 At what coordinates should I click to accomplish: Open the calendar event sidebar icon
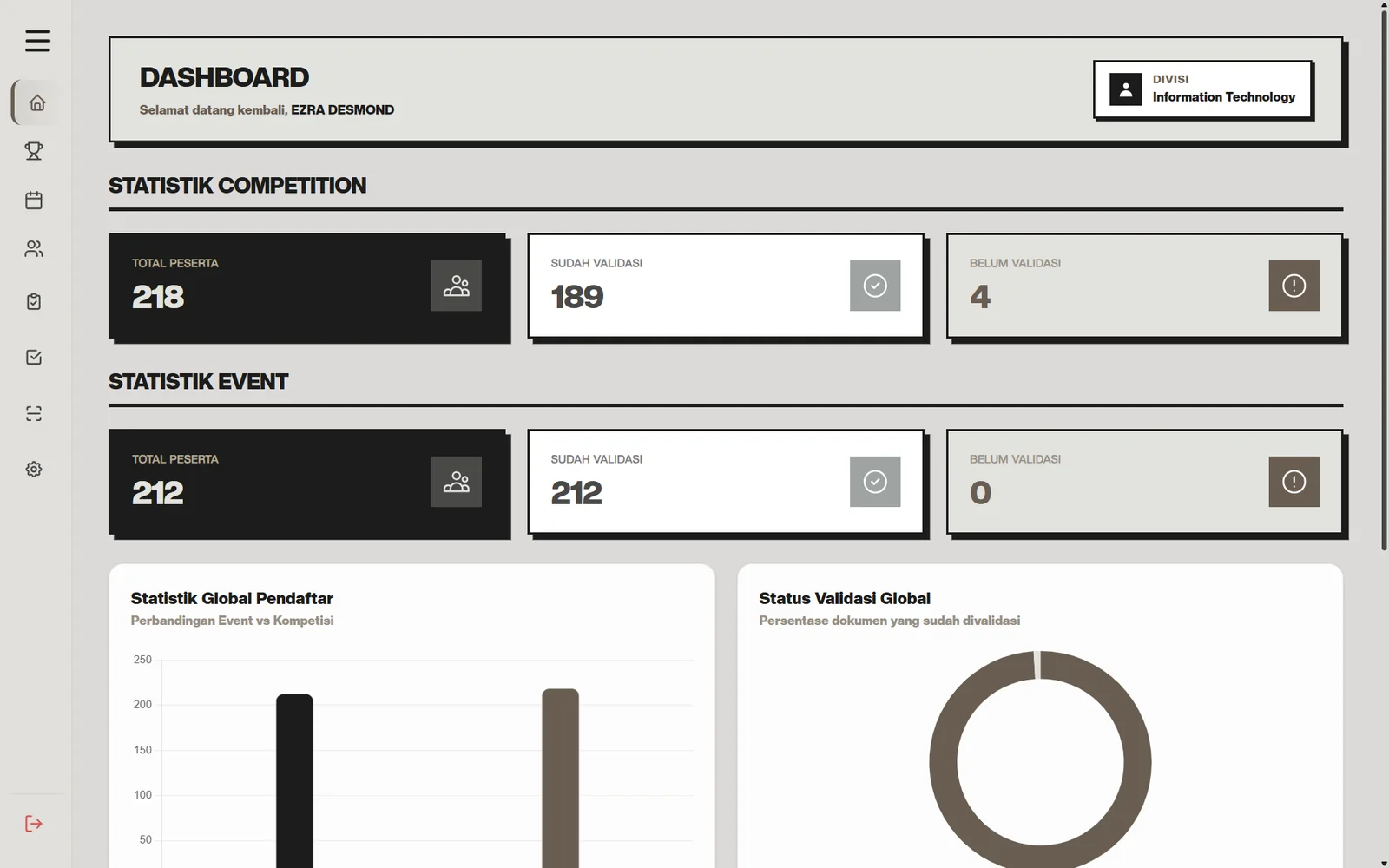click(x=34, y=201)
